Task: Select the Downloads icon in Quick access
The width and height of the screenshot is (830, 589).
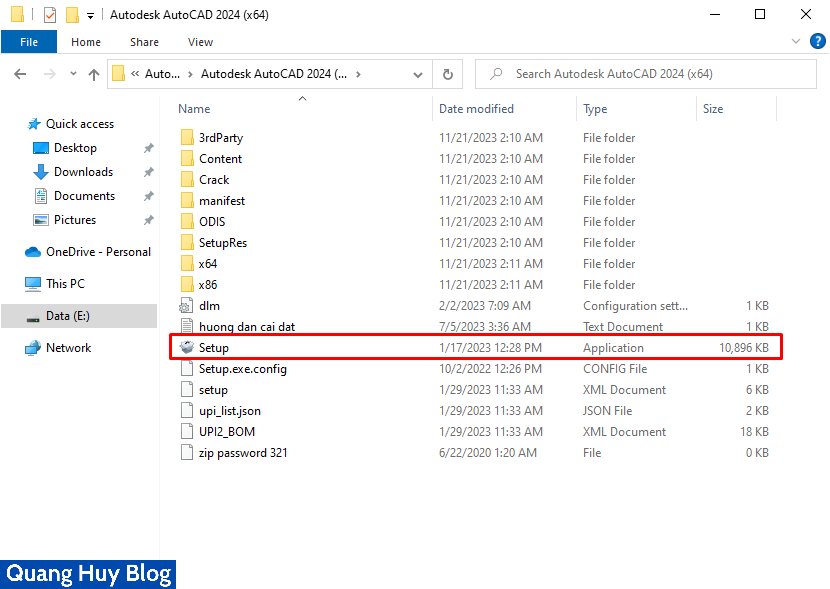Action: tap(41, 172)
